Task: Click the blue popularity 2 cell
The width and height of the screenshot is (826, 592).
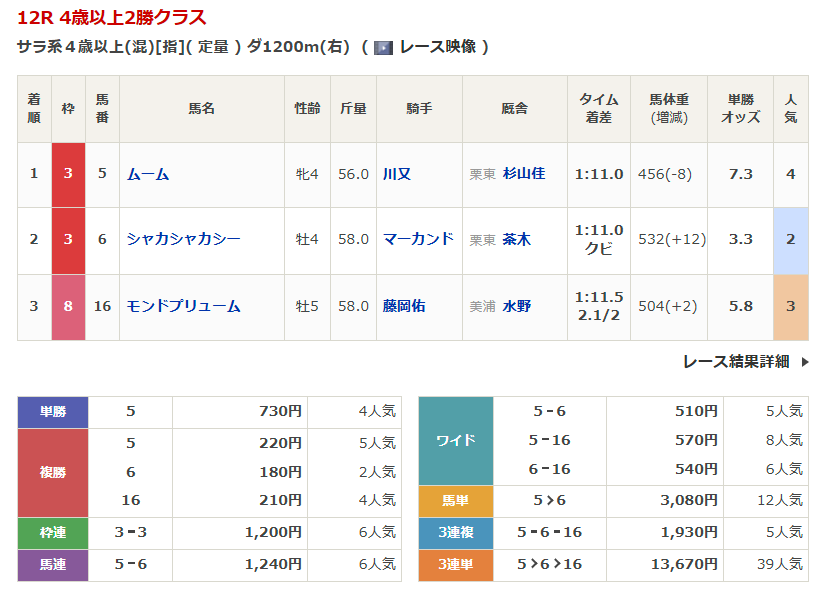Action: (790, 239)
